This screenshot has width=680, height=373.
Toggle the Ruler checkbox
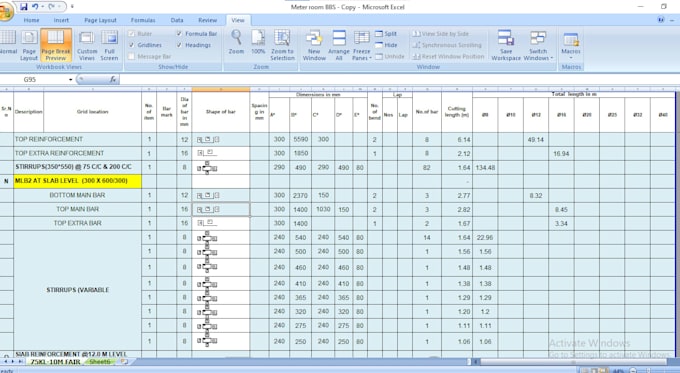[132, 33]
